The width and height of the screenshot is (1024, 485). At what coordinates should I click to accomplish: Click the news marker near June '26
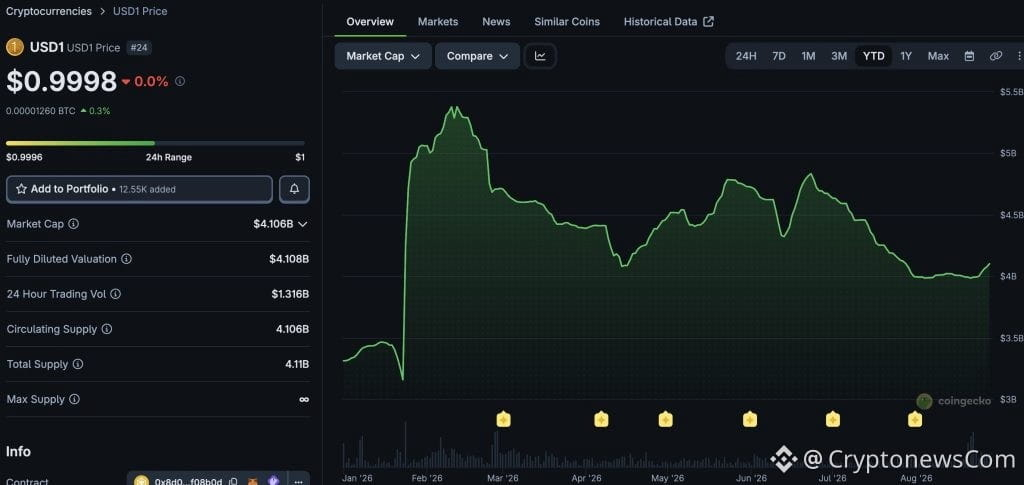pos(750,419)
